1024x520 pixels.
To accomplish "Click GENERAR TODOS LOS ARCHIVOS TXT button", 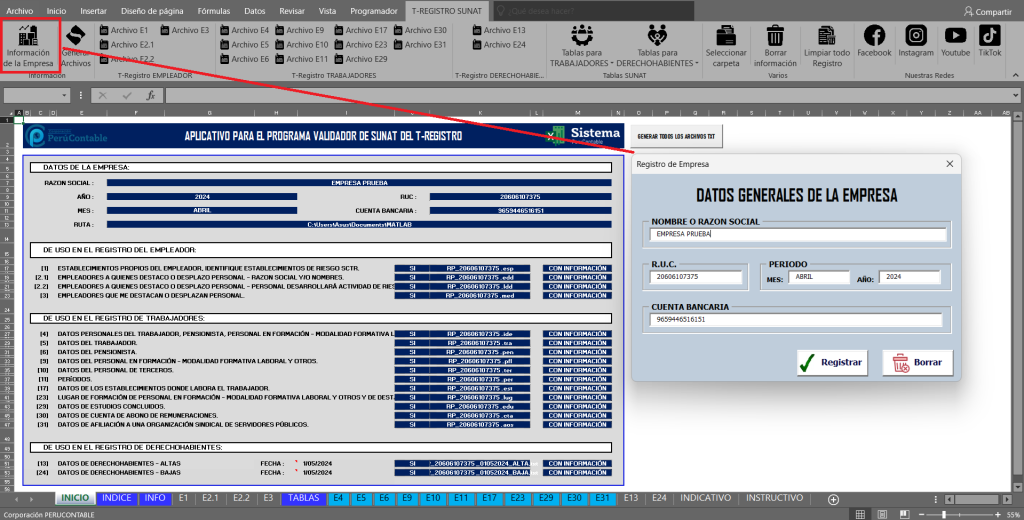I will pos(676,137).
